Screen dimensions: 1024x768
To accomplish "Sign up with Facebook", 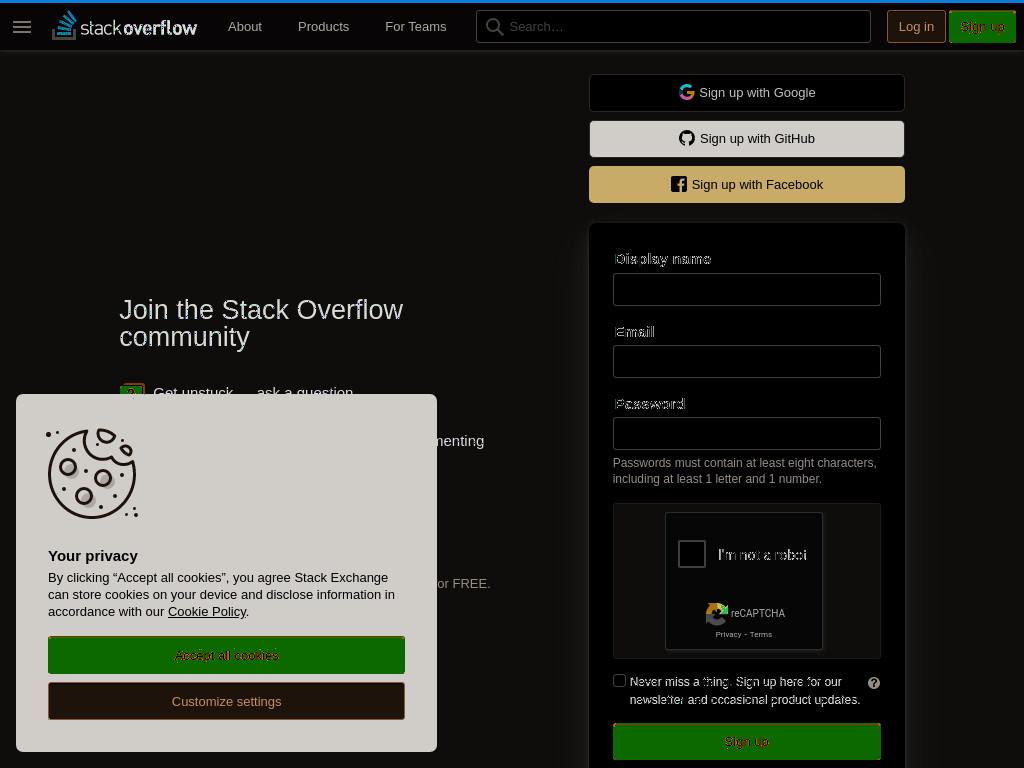I will [x=746, y=184].
